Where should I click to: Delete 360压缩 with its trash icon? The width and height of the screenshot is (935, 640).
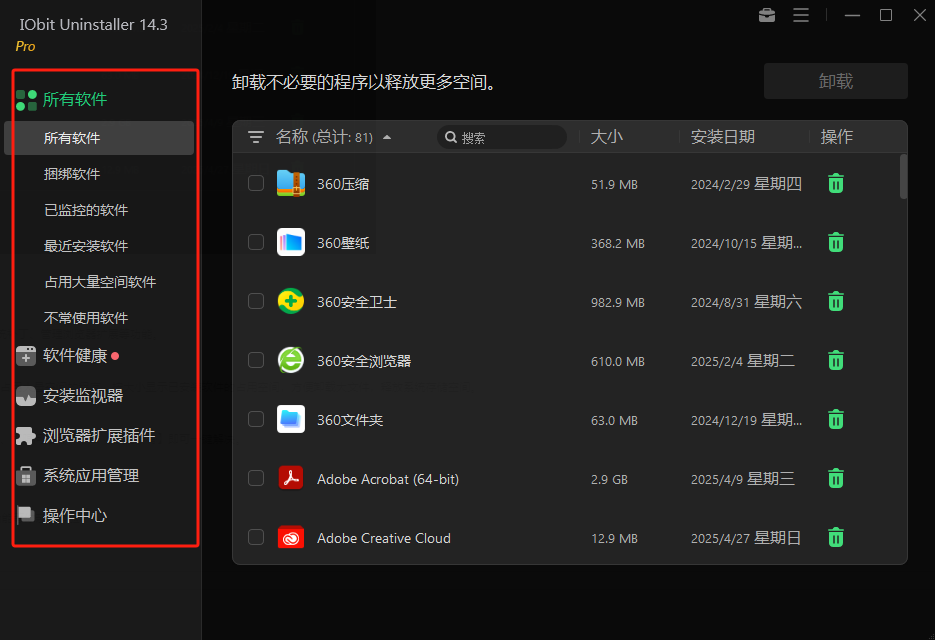click(x=836, y=184)
